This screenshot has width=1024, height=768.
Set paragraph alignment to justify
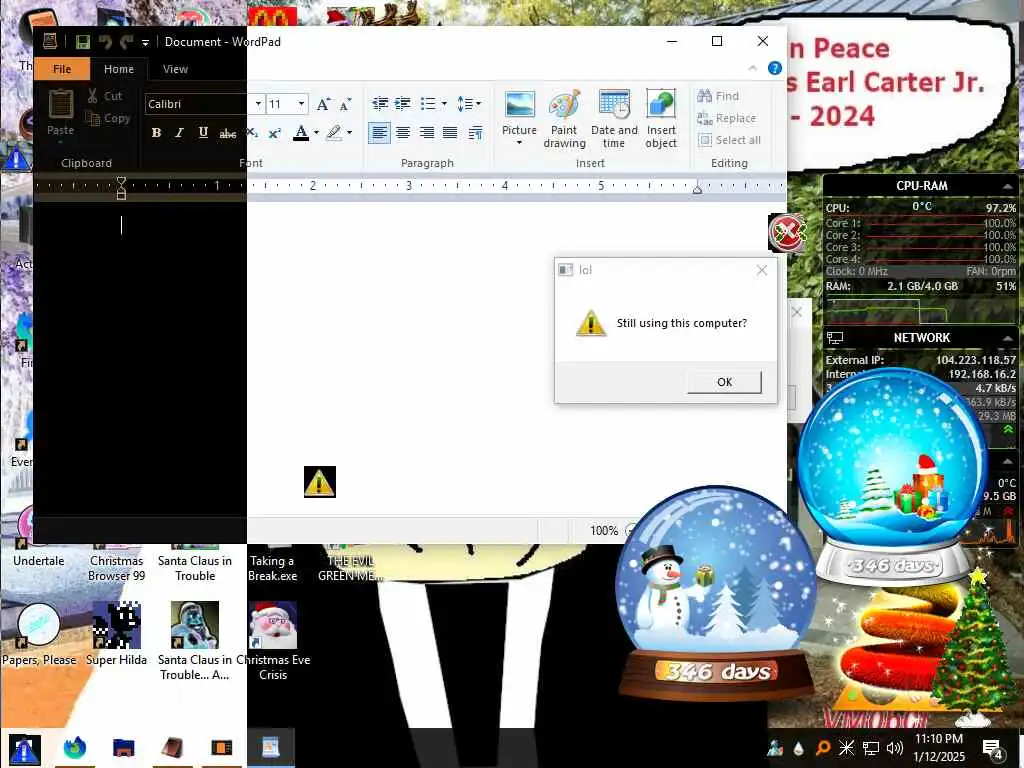(x=450, y=133)
